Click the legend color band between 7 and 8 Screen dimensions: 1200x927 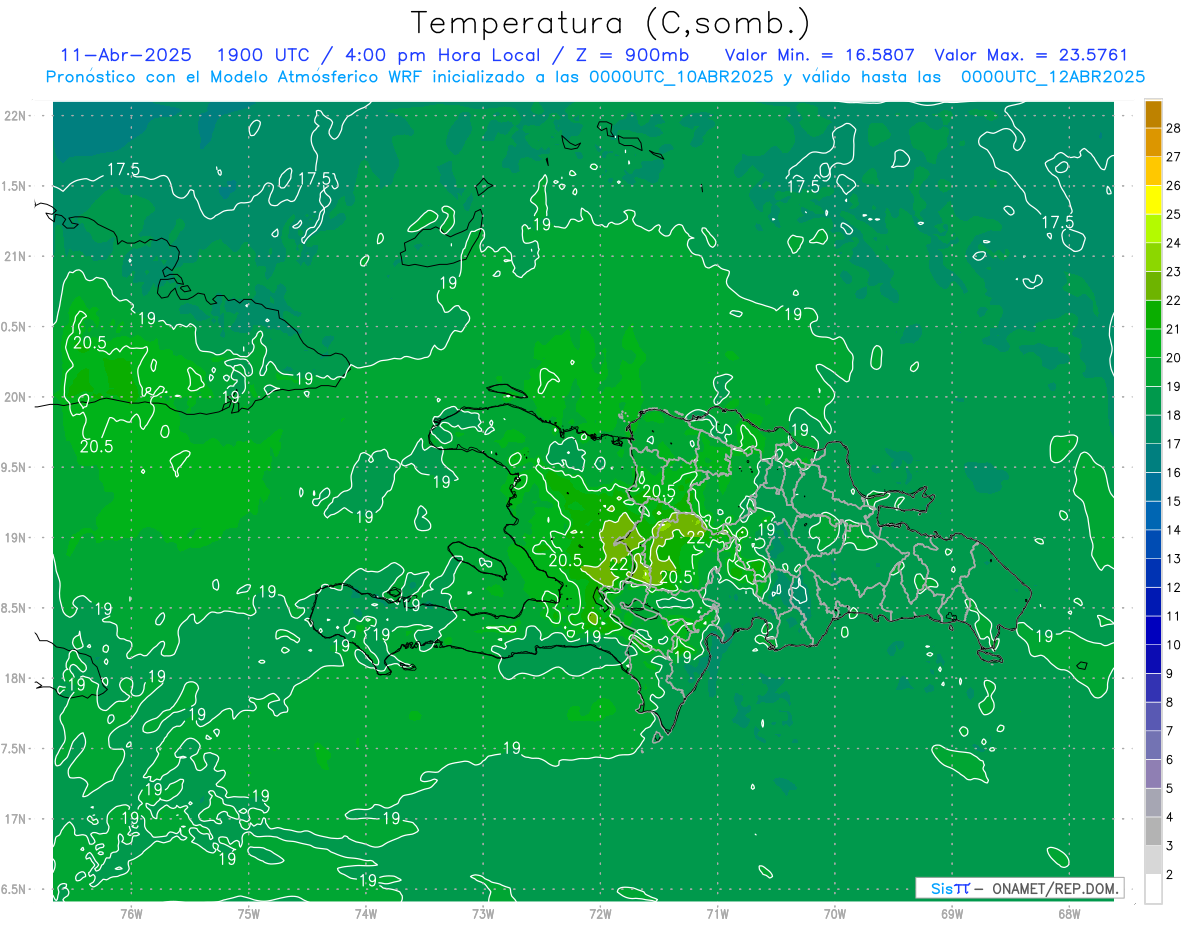(x=1153, y=716)
